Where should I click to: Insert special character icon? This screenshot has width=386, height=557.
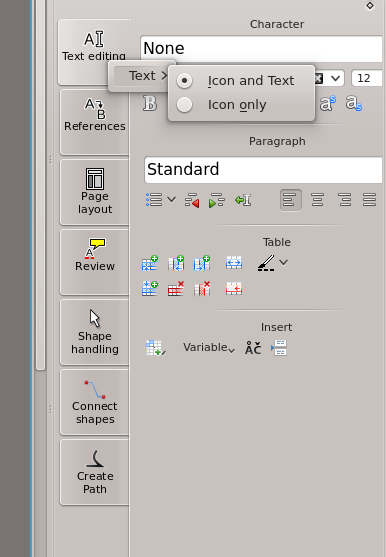coord(253,348)
